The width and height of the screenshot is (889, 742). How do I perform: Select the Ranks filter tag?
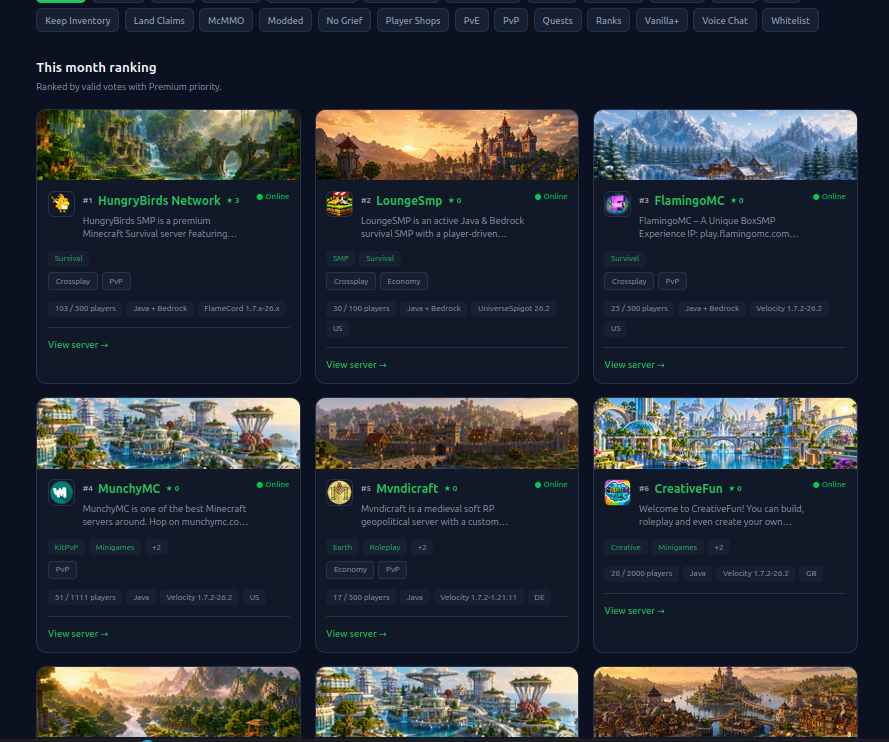608,20
